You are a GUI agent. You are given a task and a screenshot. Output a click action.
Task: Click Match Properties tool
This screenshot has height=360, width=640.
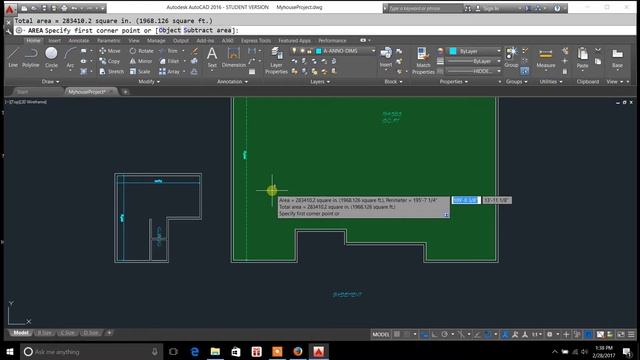(x=423, y=60)
